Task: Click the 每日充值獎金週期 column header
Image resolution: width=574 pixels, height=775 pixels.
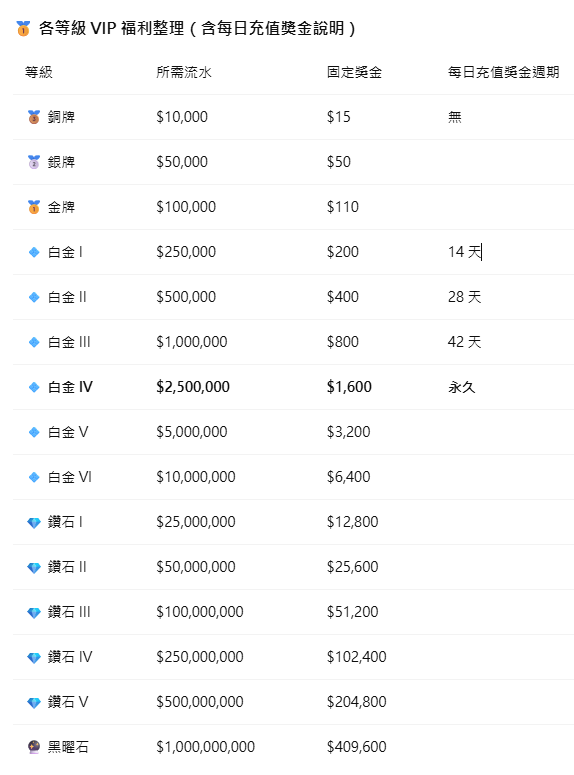Action: [x=503, y=73]
